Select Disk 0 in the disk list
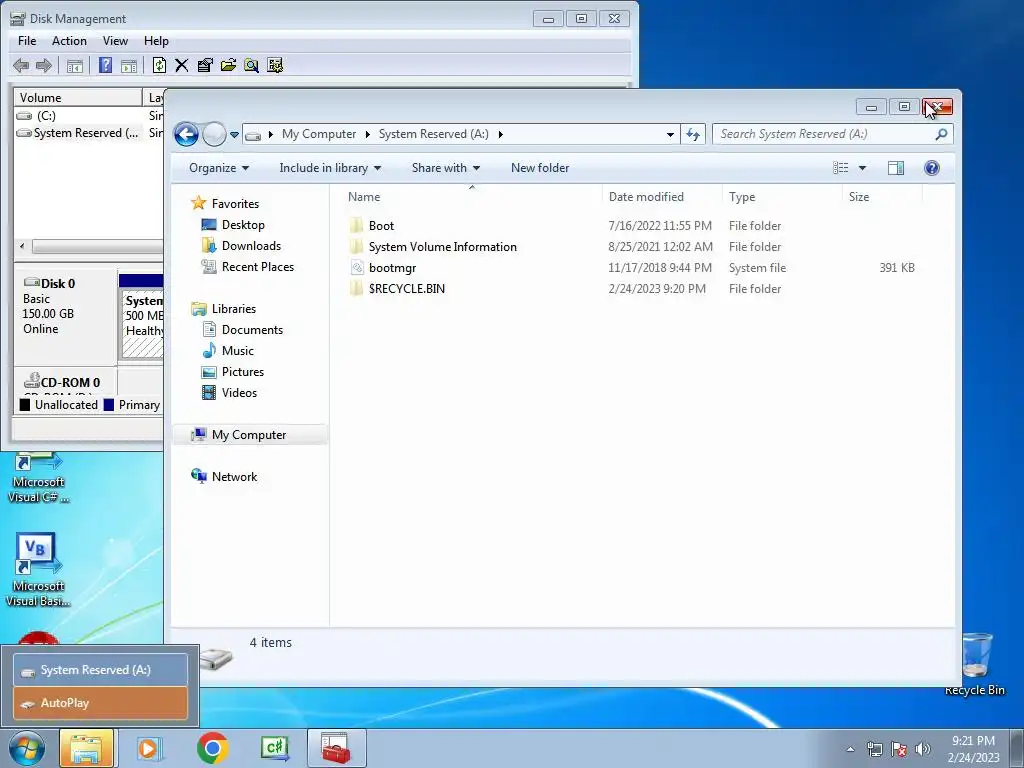 coord(65,317)
